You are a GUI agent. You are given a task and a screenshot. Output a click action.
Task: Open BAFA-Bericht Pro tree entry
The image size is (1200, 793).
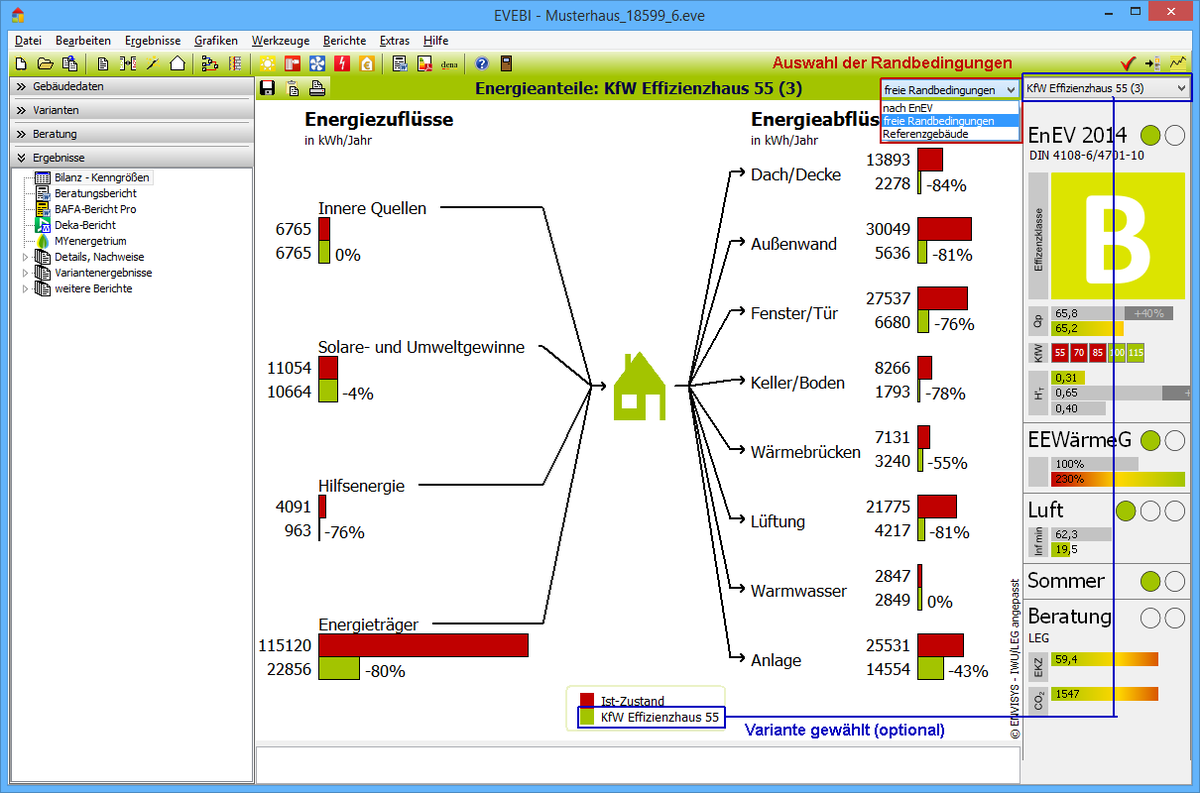pyautogui.click(x=95, y=209)
